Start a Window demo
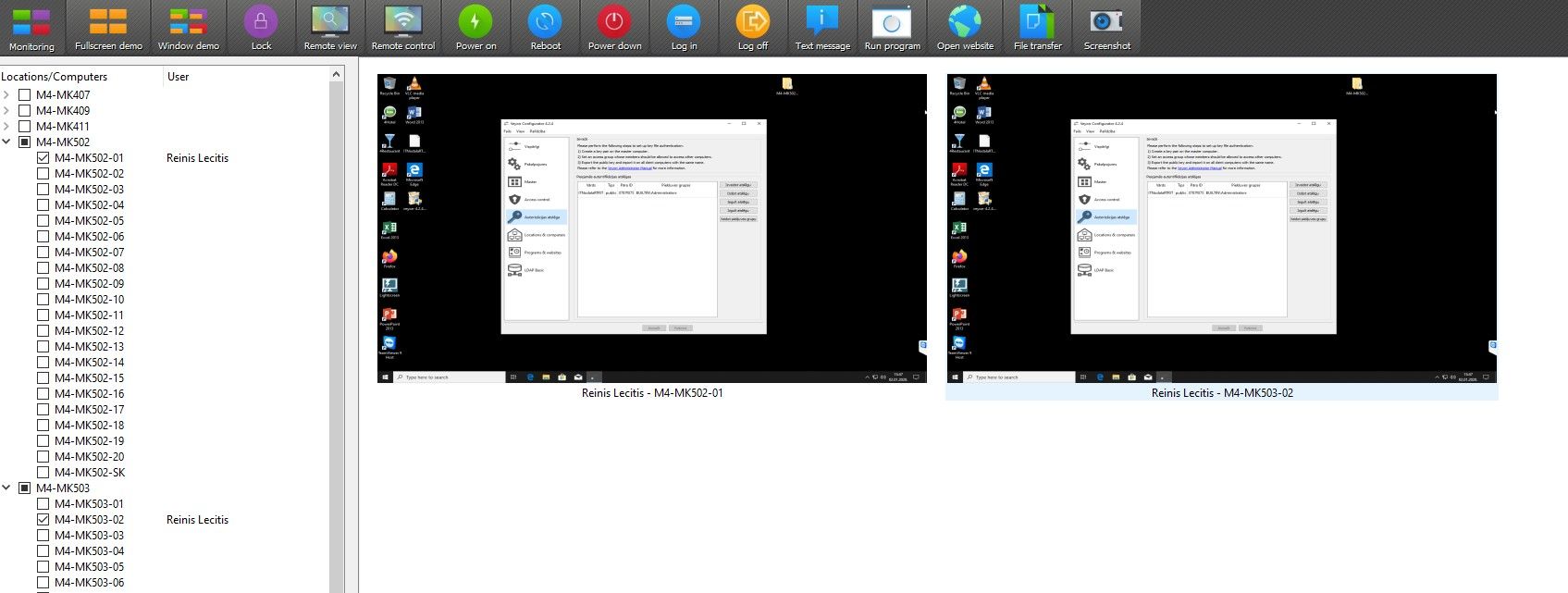The height and width of the screenshot is (593, 1568). 188,28
